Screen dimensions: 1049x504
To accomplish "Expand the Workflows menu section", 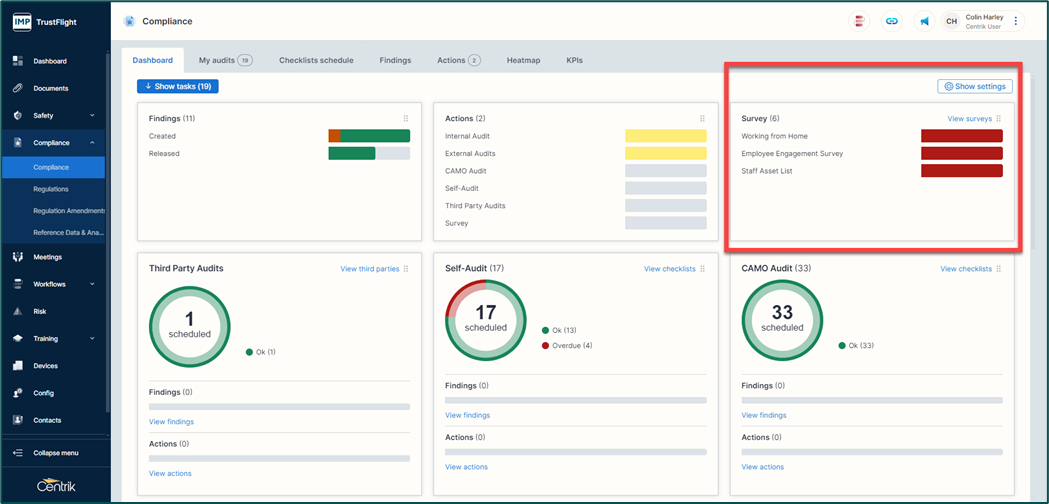I will tap(92, 284).
